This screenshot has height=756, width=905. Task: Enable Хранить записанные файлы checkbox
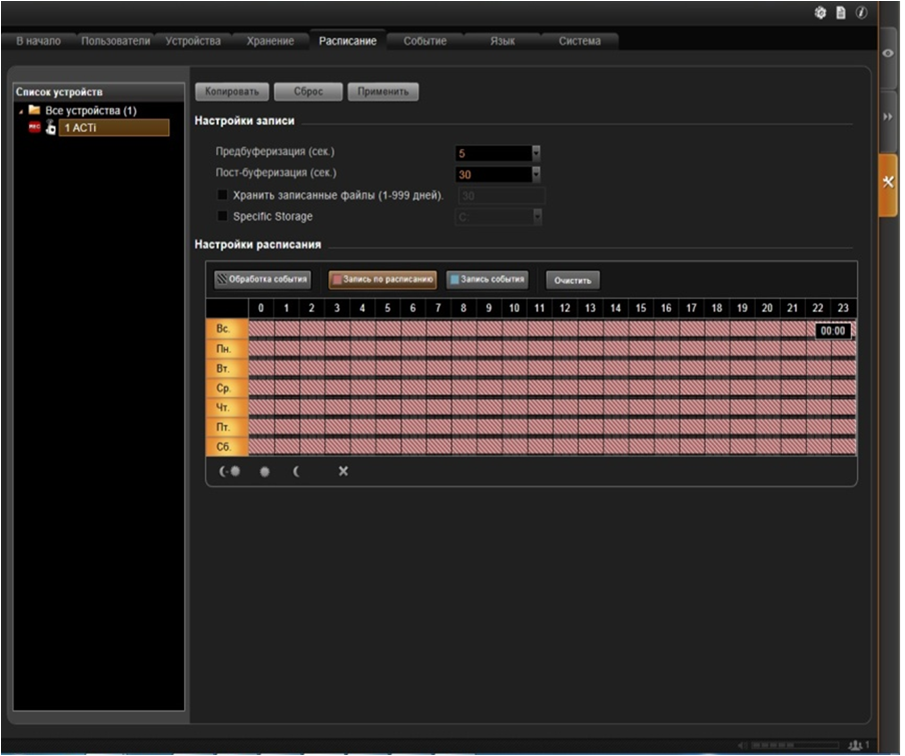click(222, 194)
